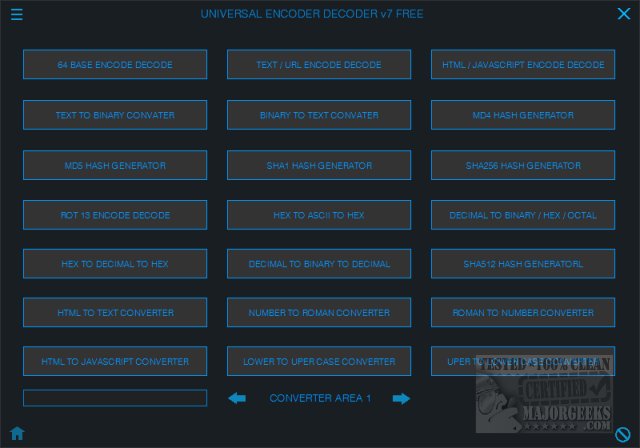Open Decimal to Binary / Hex / Octal

523,215
